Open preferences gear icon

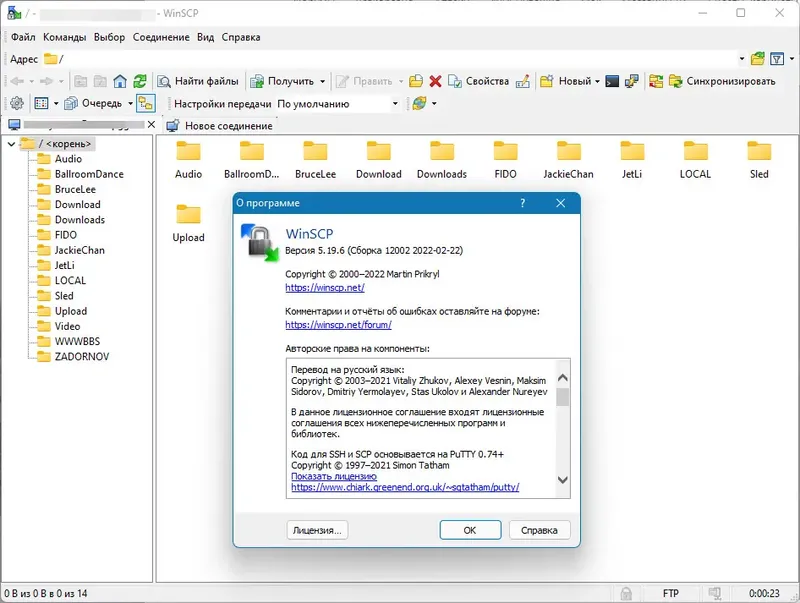[x=17, y=104]
